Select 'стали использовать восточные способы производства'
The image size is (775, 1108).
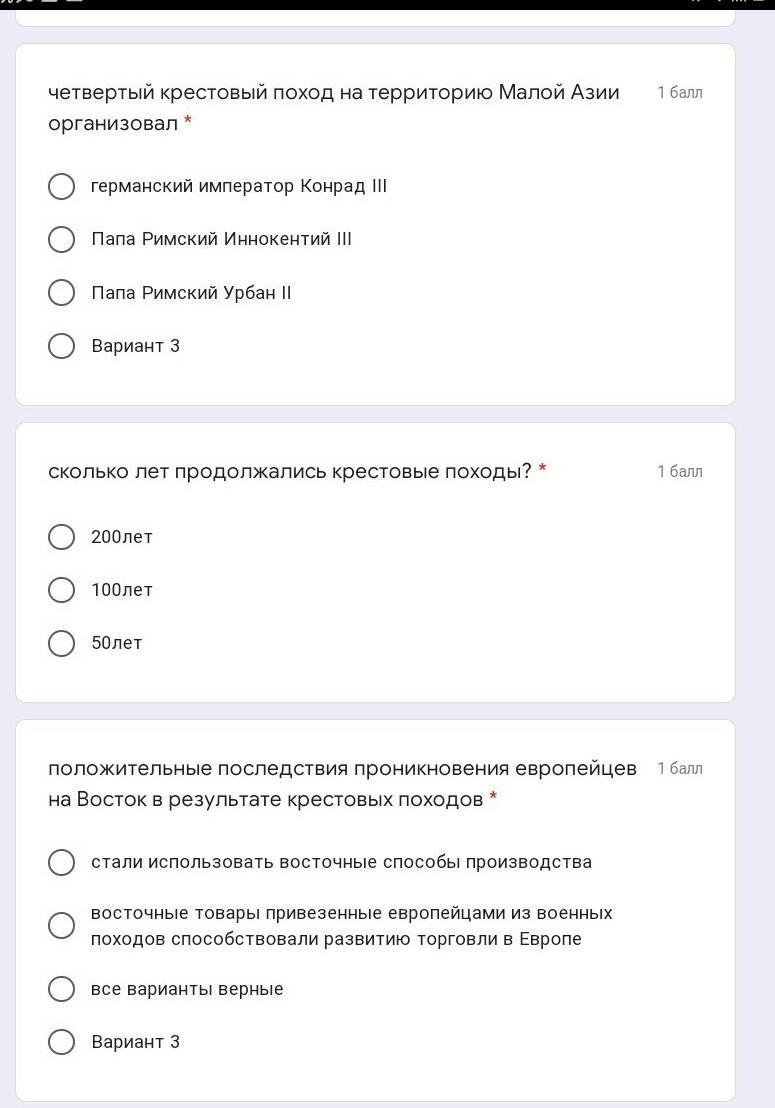pyautogui.click(x=61, y=862)
